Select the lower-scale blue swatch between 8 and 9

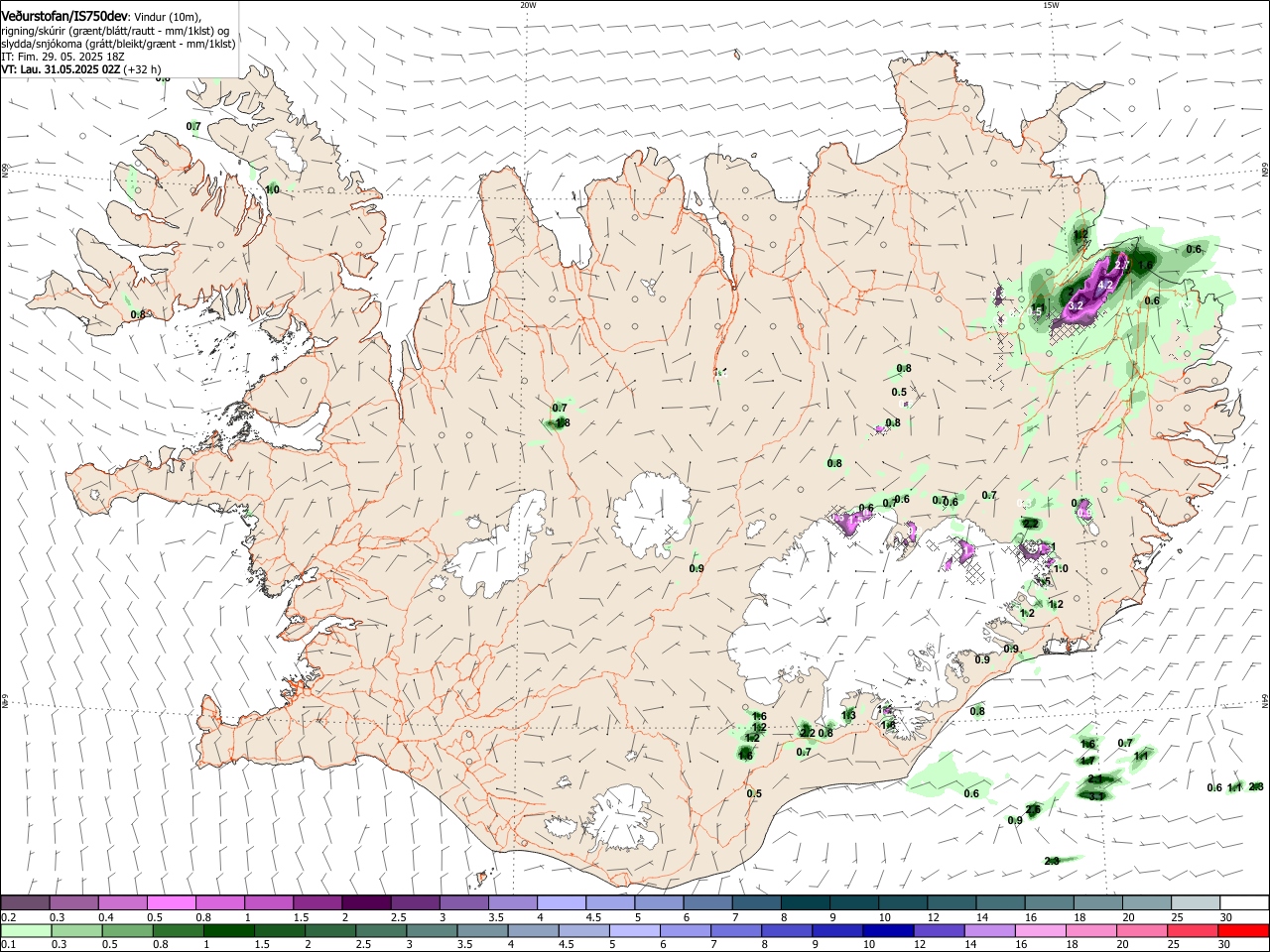coord(786,931)
